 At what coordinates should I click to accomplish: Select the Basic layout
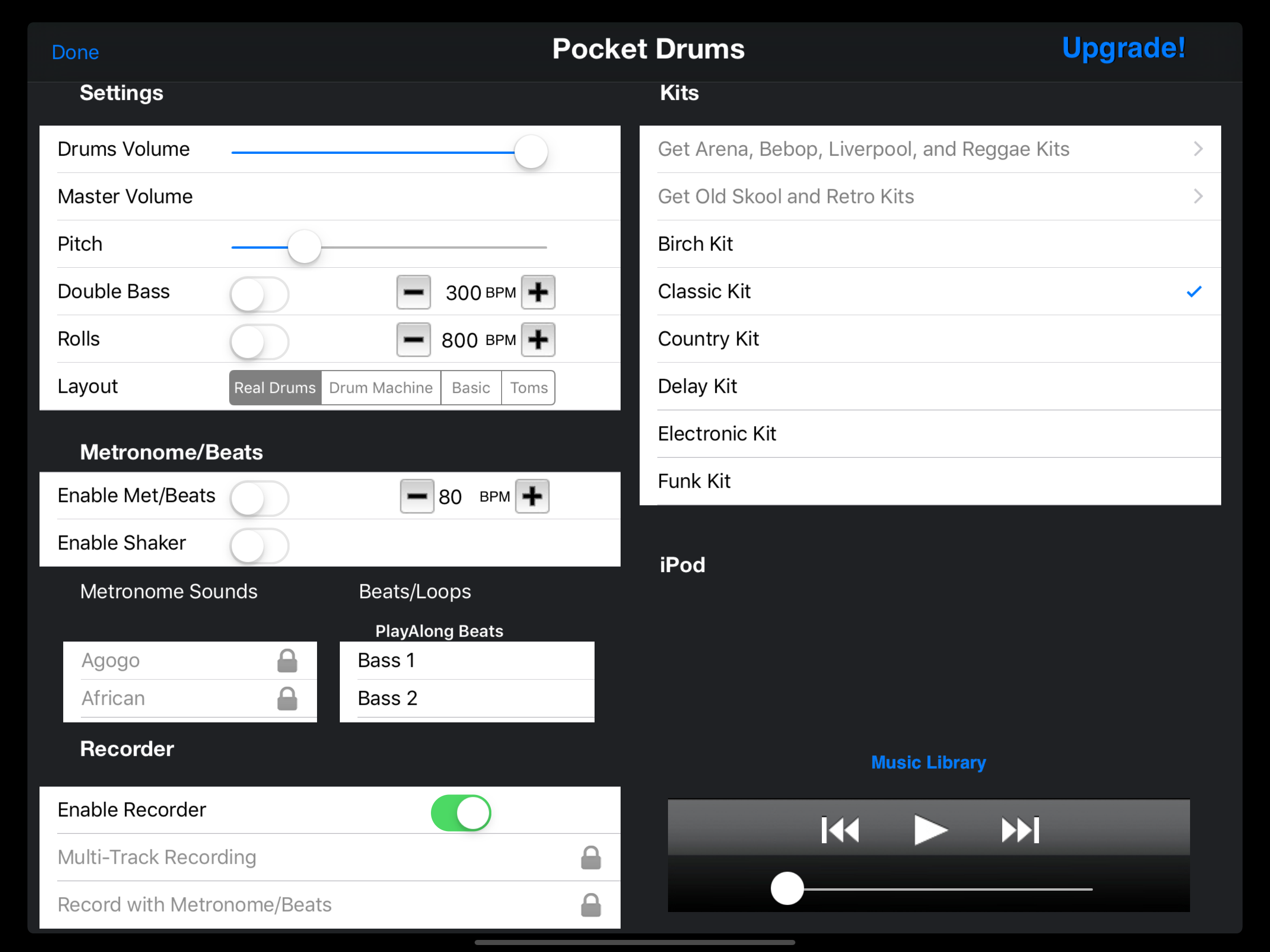point(471,388)
